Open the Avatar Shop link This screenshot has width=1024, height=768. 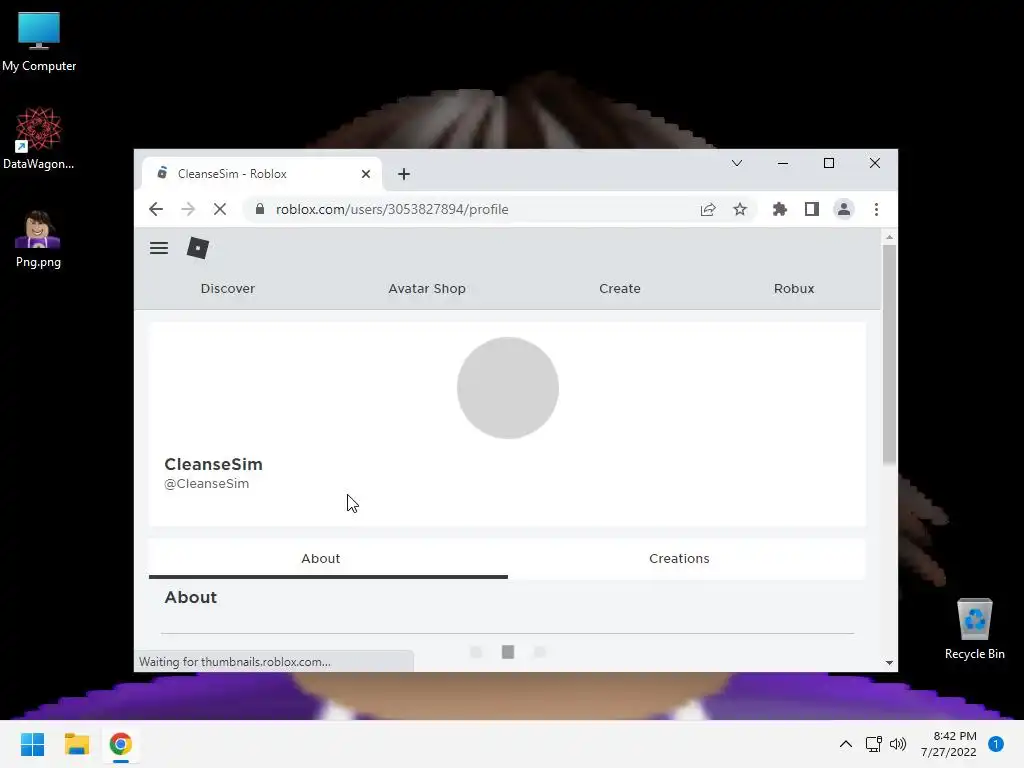click(427, 289)
